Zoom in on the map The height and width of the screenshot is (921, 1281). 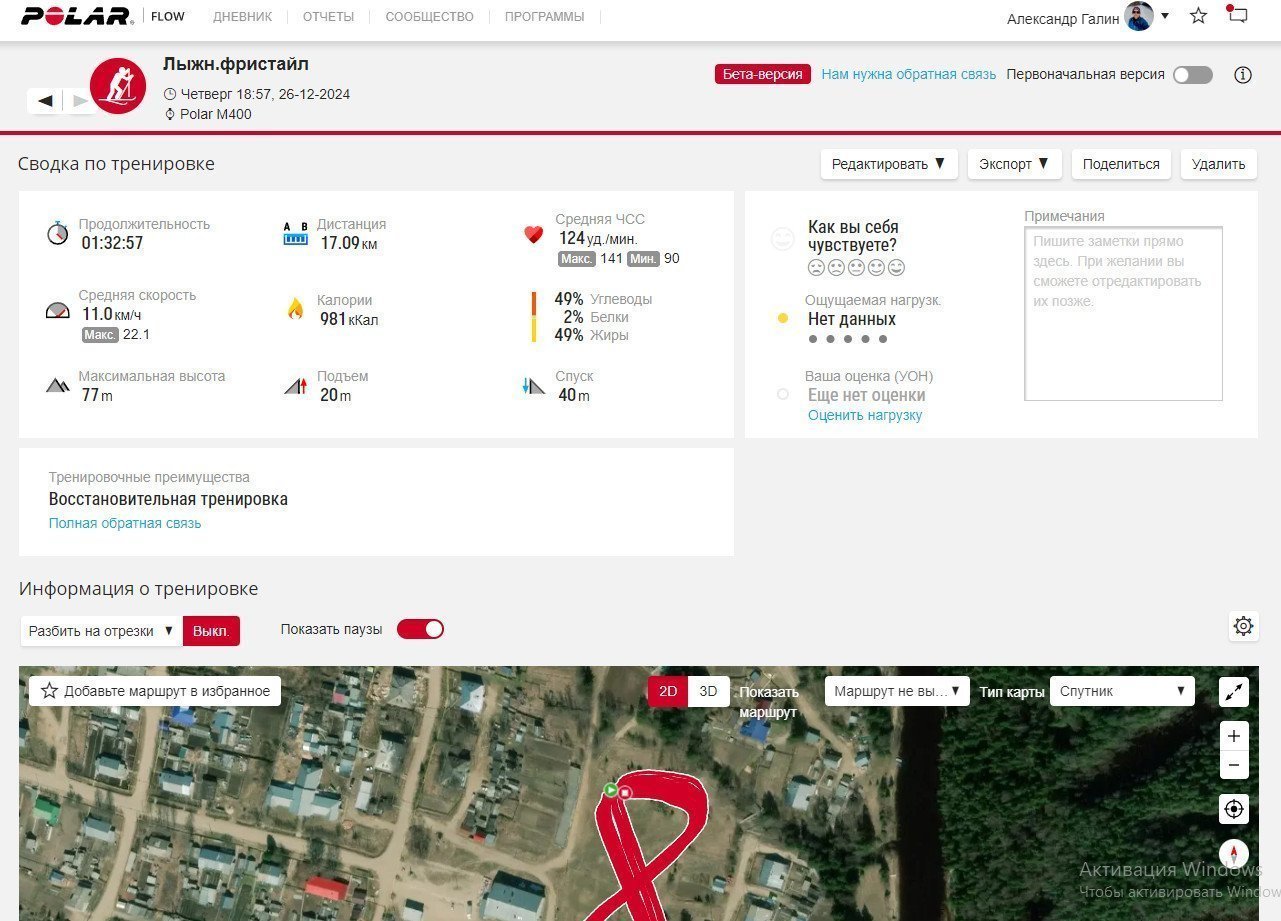coord(1234,736)
